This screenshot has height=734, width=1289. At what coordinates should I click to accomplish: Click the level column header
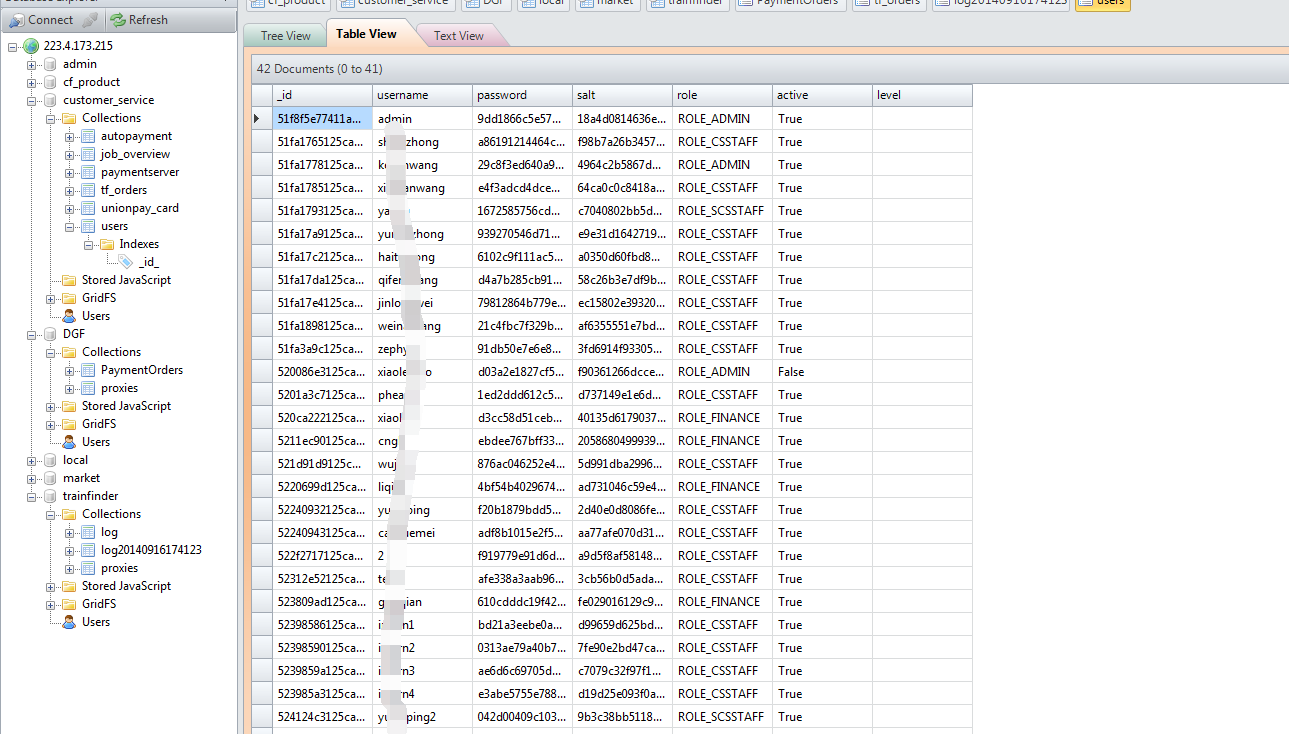click(922, 95)
